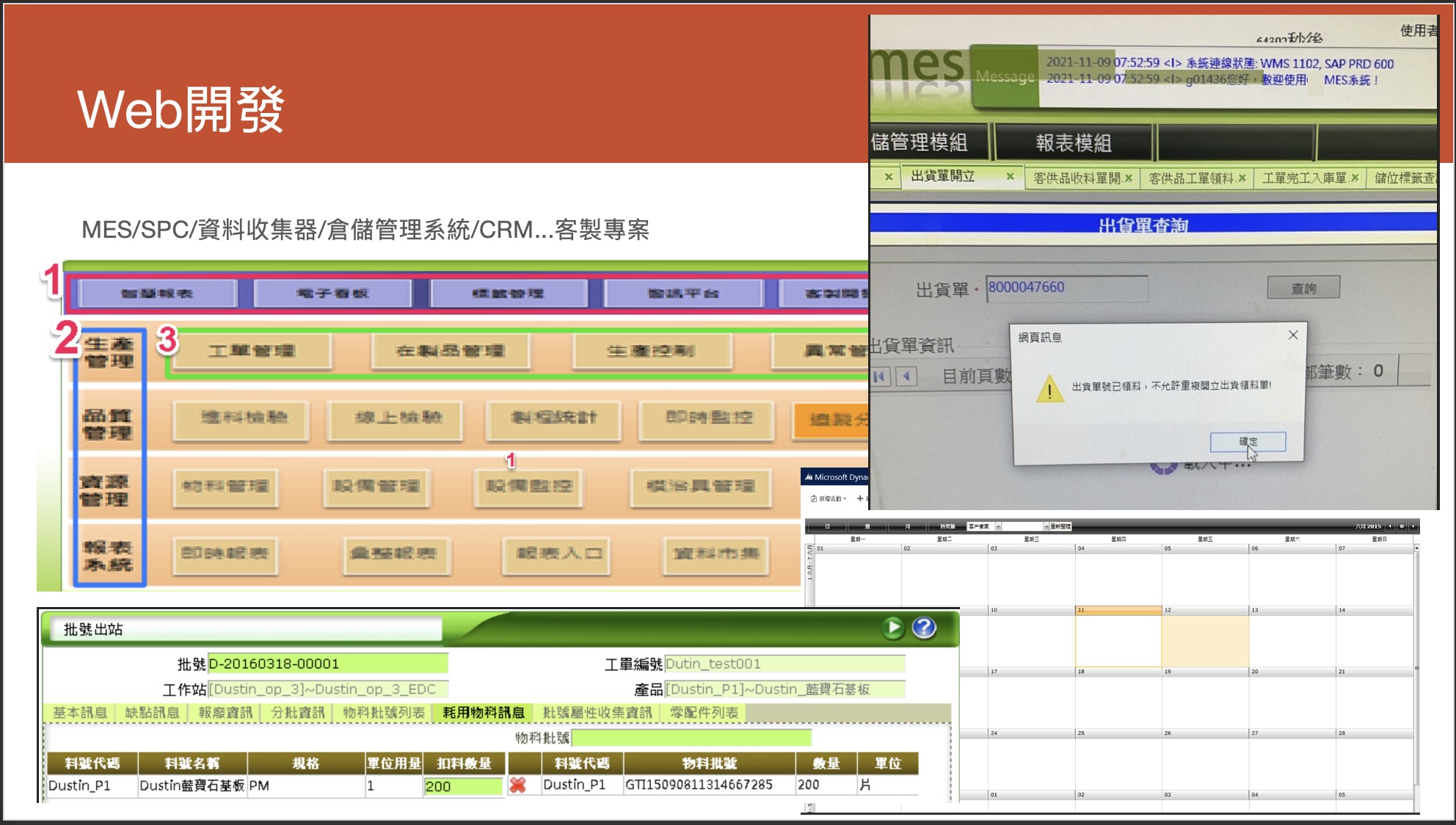Screen dimensions: 1456x825
Task: Open the 報表模組 menu
Action: point(1073,142)
